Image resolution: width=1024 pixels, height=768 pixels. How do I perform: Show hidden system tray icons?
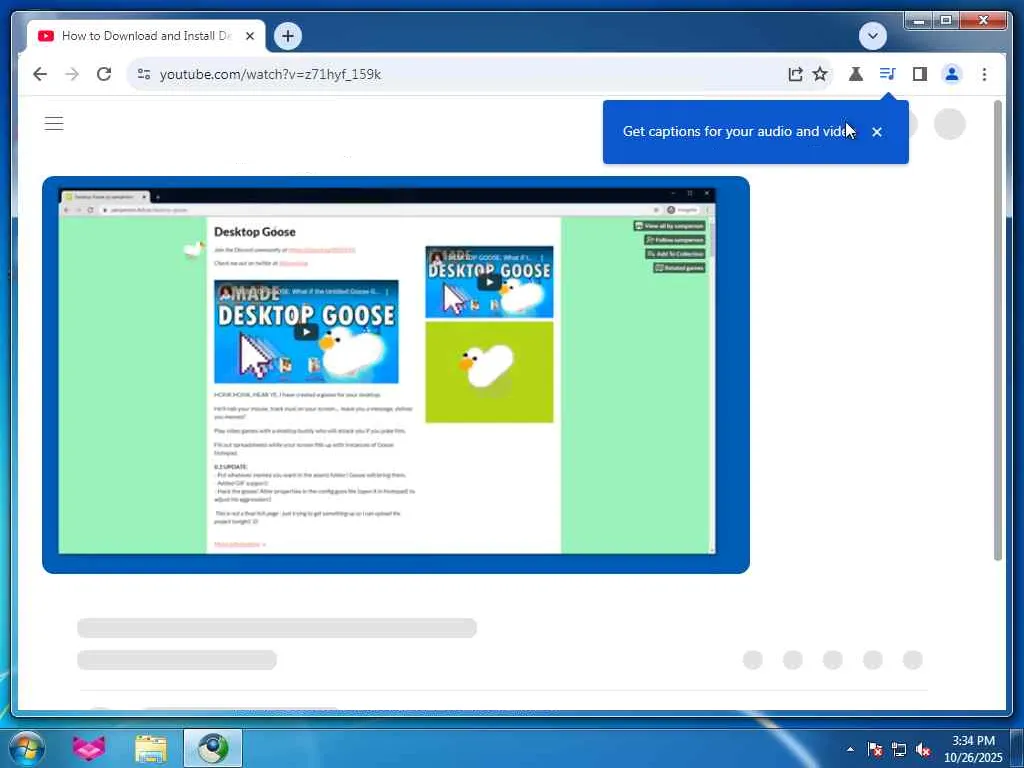[x=850, y=749]
